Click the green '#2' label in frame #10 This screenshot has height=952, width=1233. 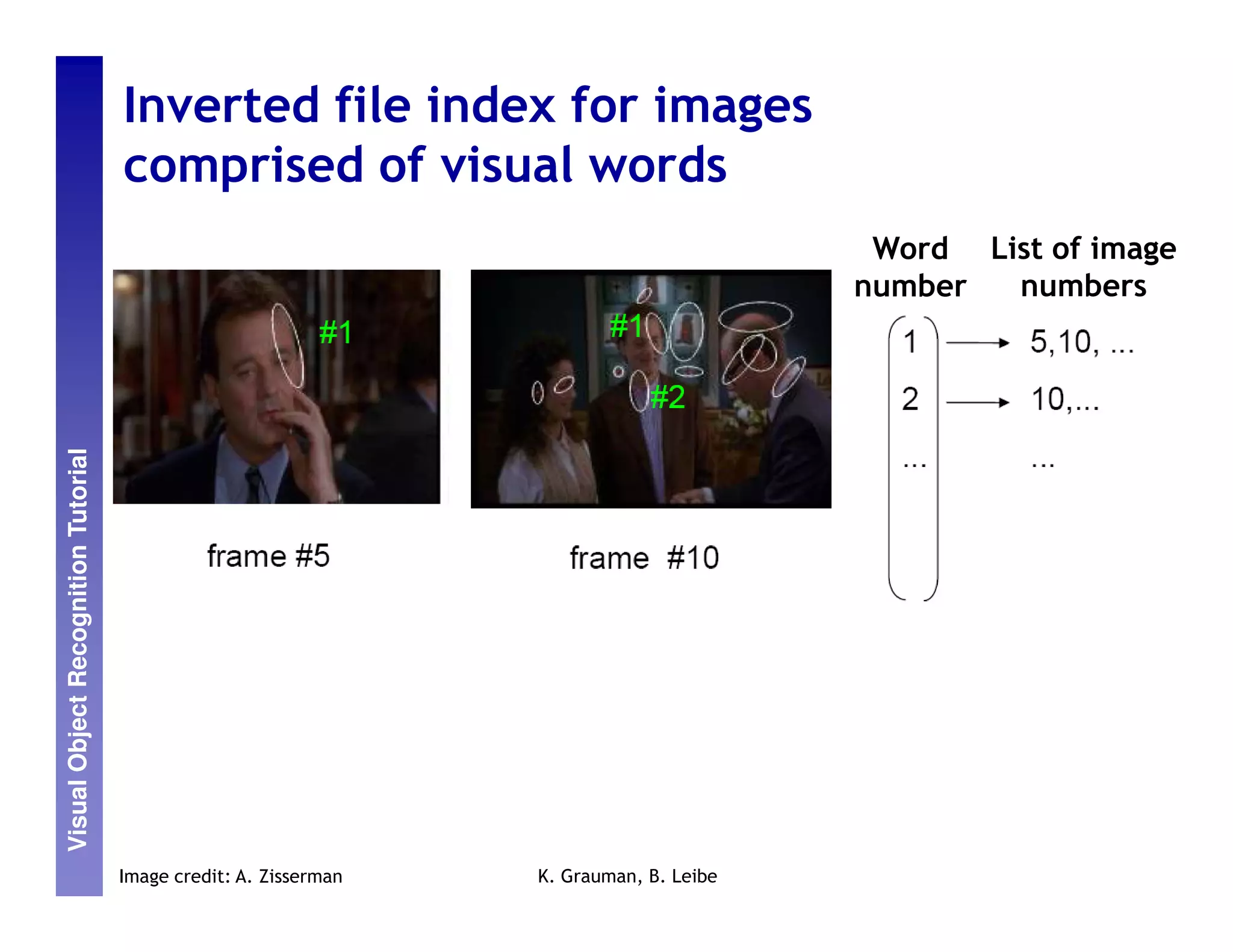tap(668, 397)
